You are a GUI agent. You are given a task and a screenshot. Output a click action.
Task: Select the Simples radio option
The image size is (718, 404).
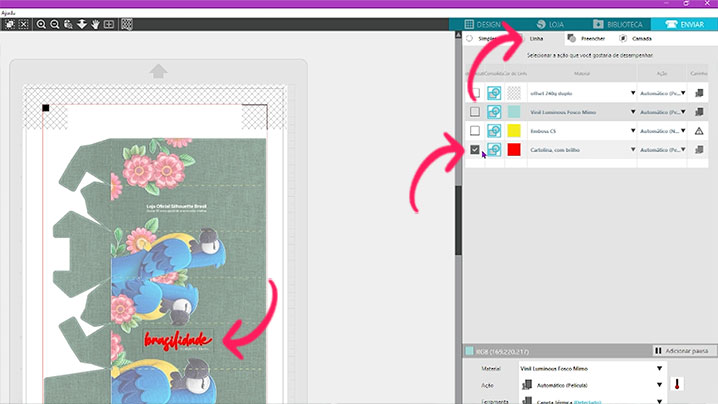470,38
